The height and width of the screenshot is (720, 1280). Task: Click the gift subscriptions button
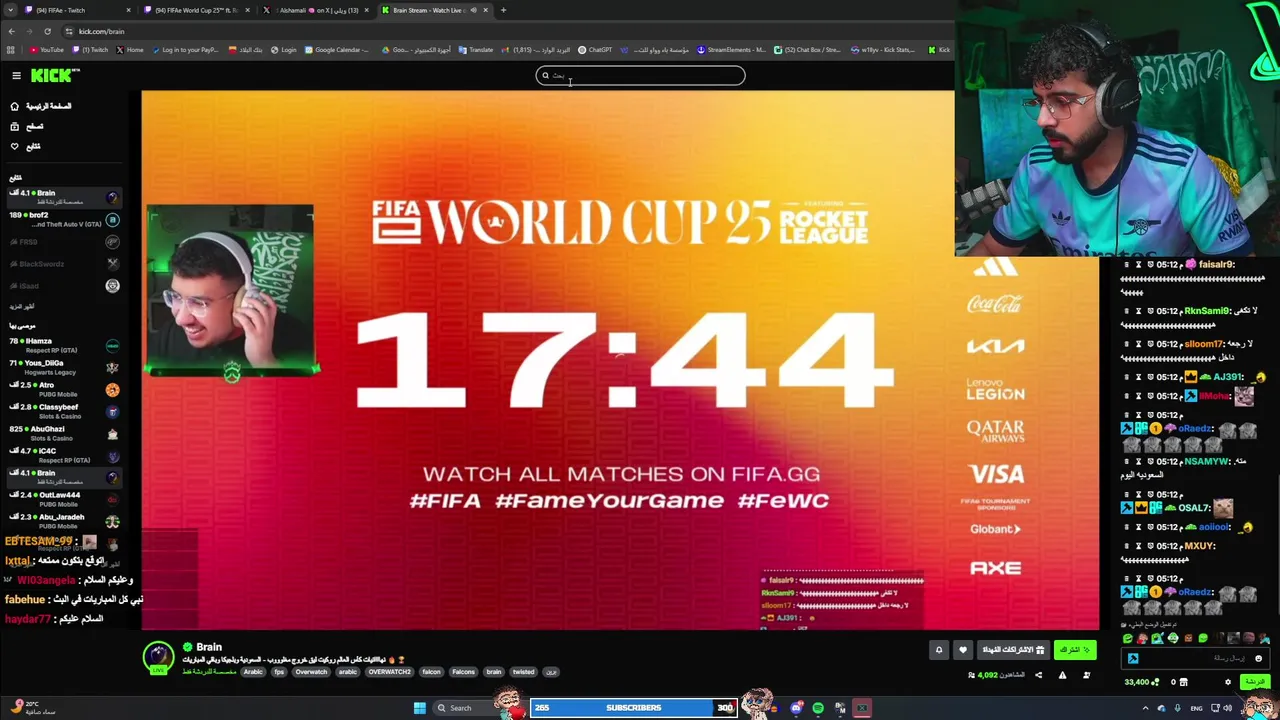[x=1013, y=650]
